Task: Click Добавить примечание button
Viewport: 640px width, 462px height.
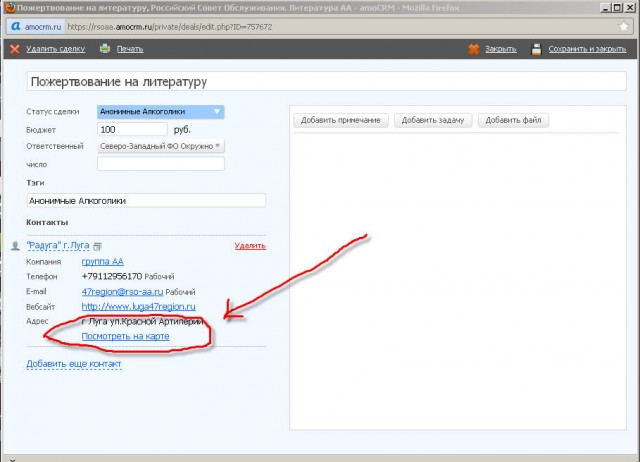Action: pyautogui.click(x=340, y=120)
